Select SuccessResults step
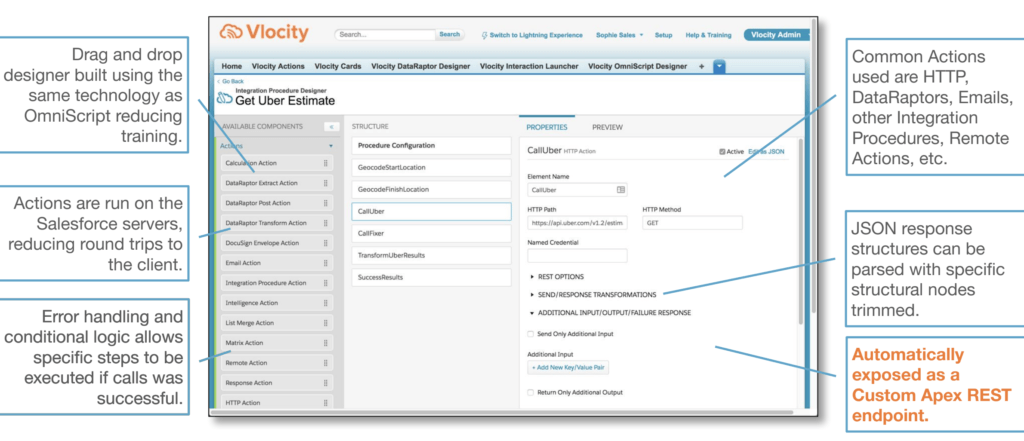Image resolution: width=1024 pixels, height=441 pixels. pos(431,277)
